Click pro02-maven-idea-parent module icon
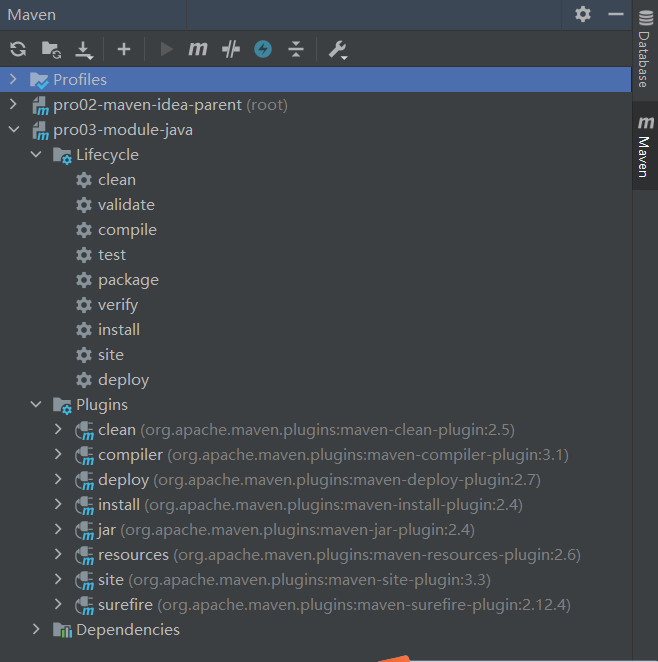Screen dimensions: 658x662 click(41, 106)
